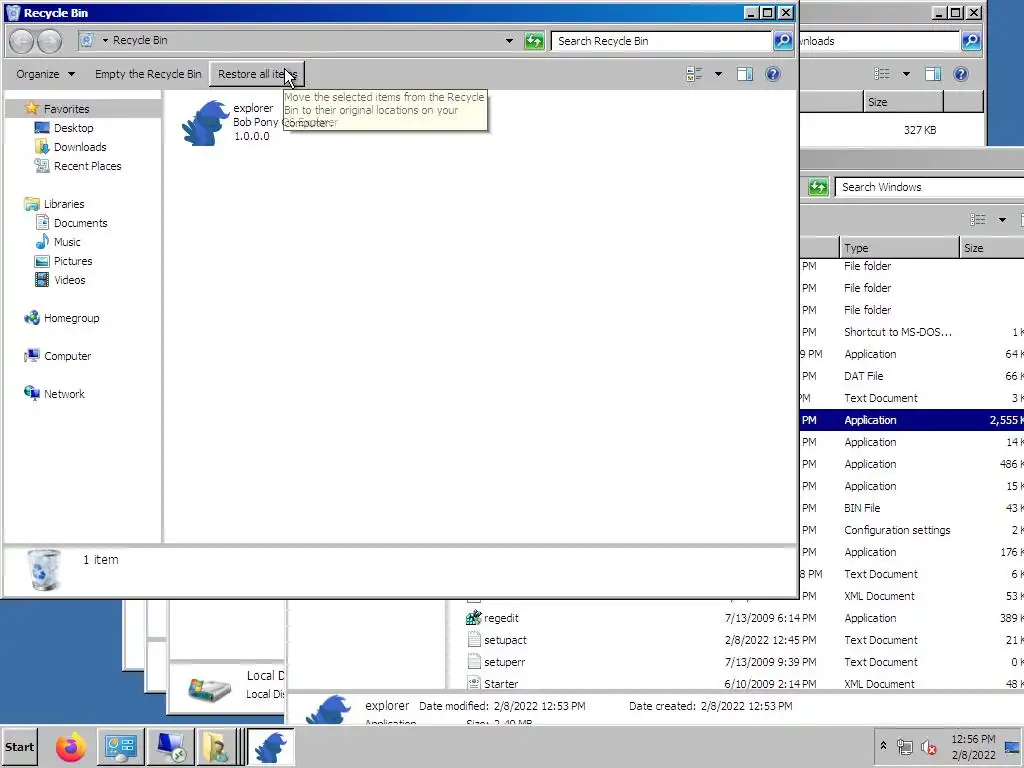Image resolution: width=1024 pixels, height=768 pixels.
Task: Open Firefox from the taskbar
Action: click(71, 747)
